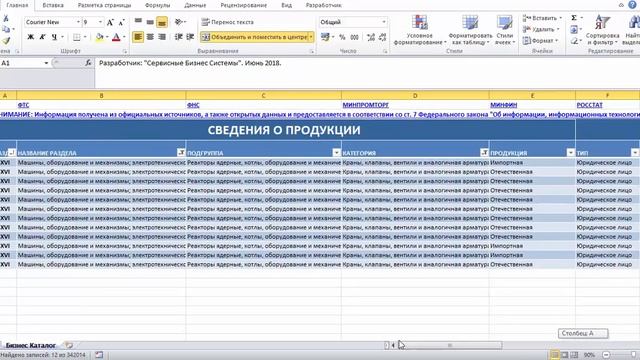
Task: Open Сортировка и фильтр menu
Action: (x=602, y=30)
